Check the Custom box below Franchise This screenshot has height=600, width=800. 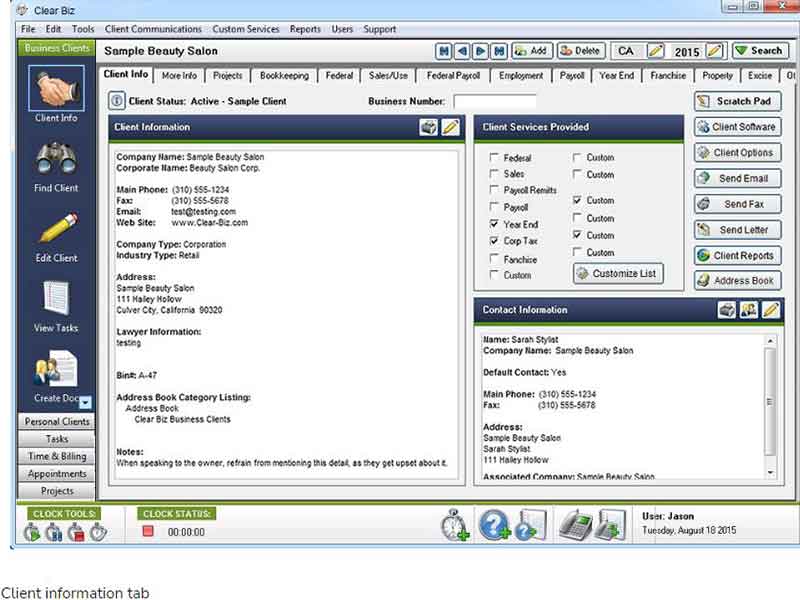494,274
